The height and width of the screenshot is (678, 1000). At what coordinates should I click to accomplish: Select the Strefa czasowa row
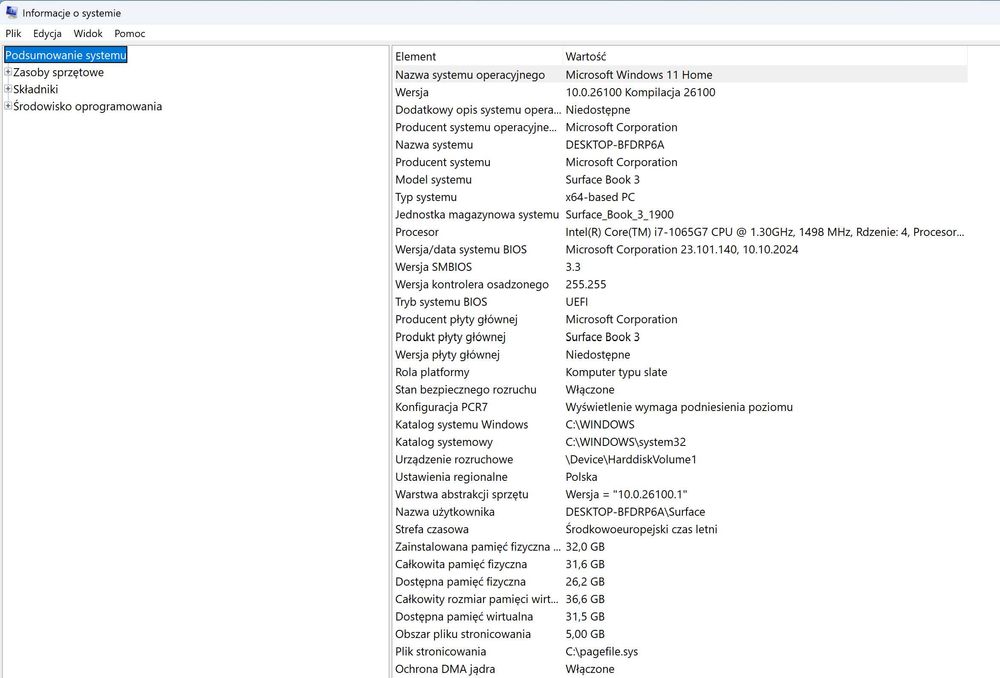coord(680,529)
